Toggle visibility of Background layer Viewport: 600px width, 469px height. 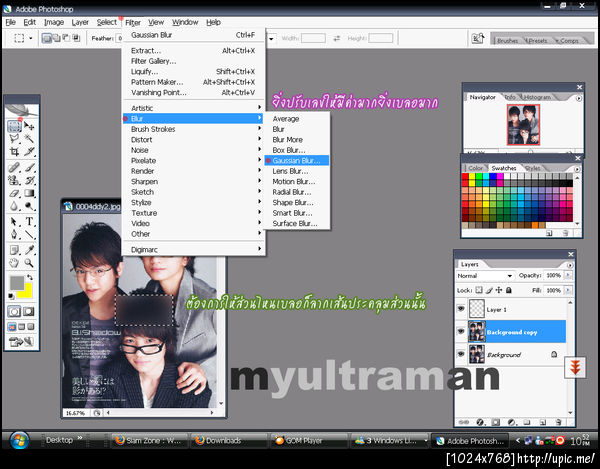[x=461, y=354]
